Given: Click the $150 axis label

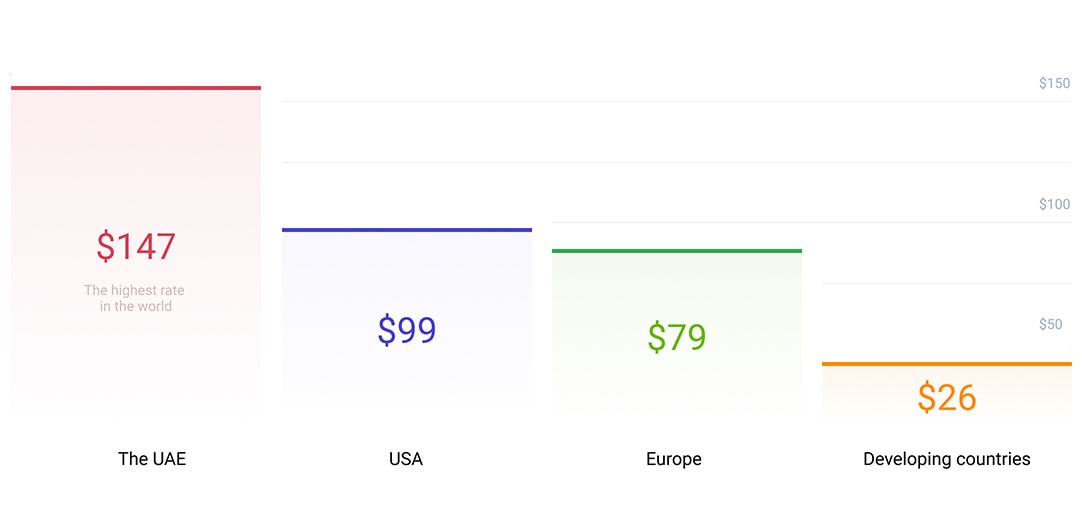Looking at the screenshot, I should (x=1054, y=83).
